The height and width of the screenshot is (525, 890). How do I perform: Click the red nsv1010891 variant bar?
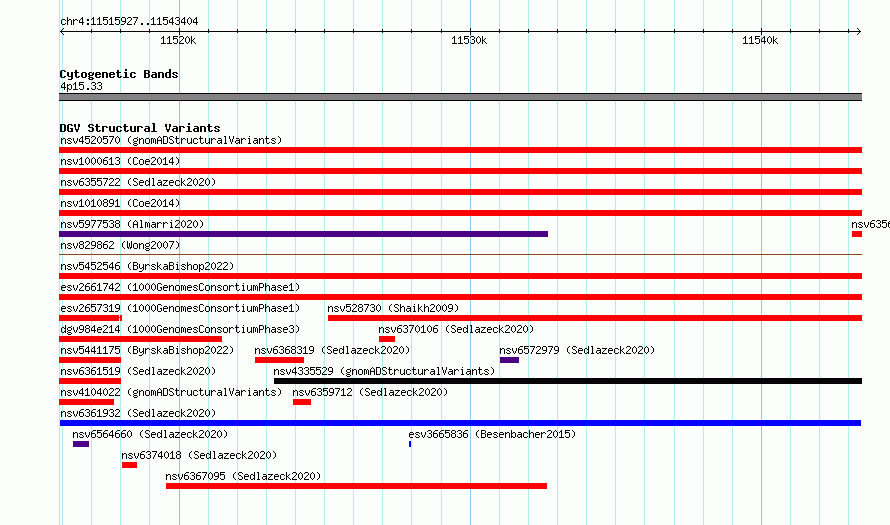[460, 213]
